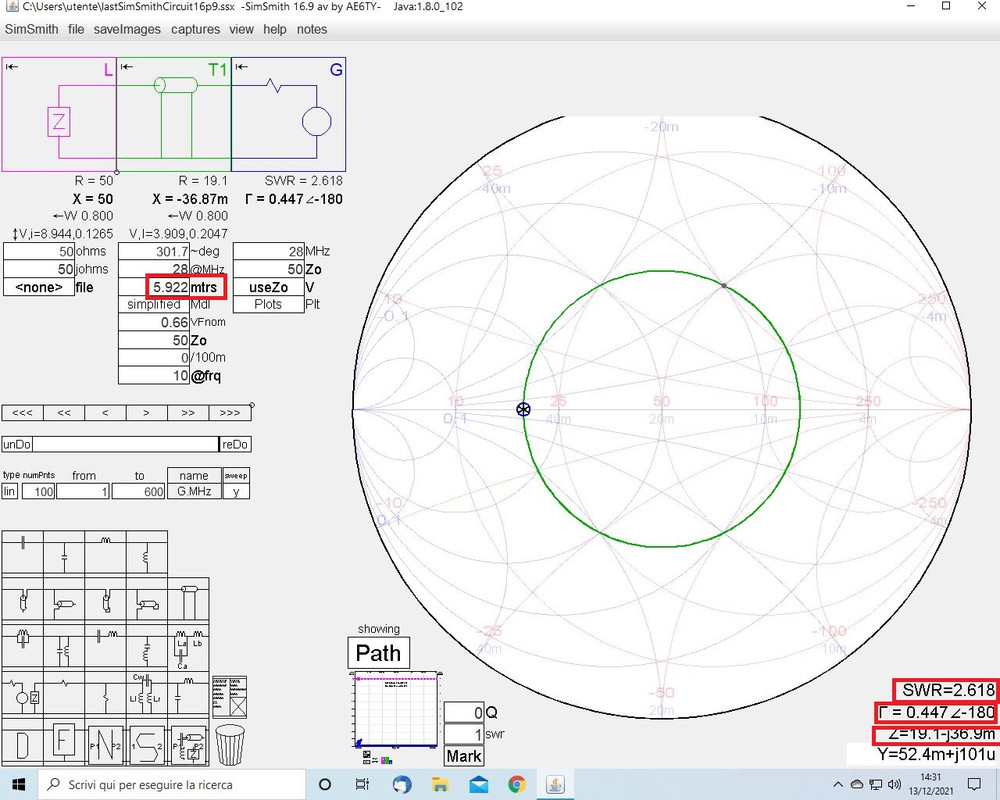Open the help menu
1000x800 pixels.
275,29
